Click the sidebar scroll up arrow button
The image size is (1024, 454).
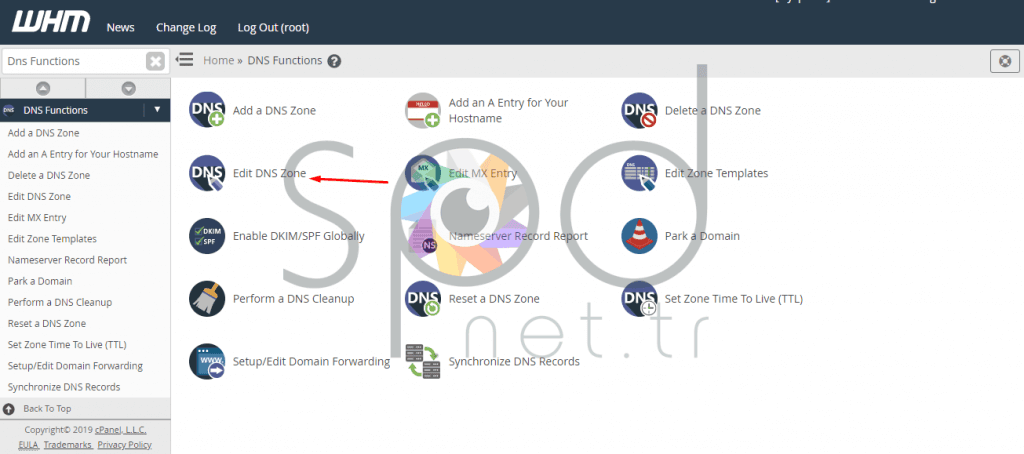coord(43,88)
